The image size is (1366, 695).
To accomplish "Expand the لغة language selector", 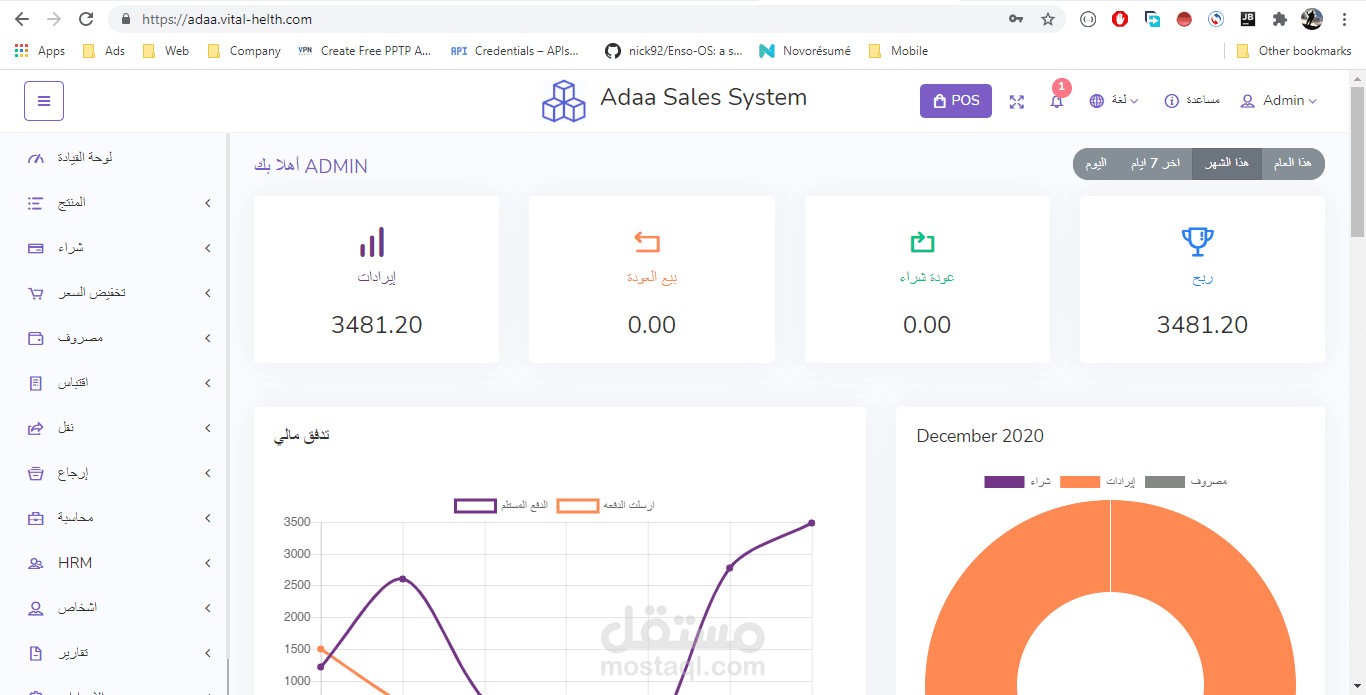I will click(1113, 100).
